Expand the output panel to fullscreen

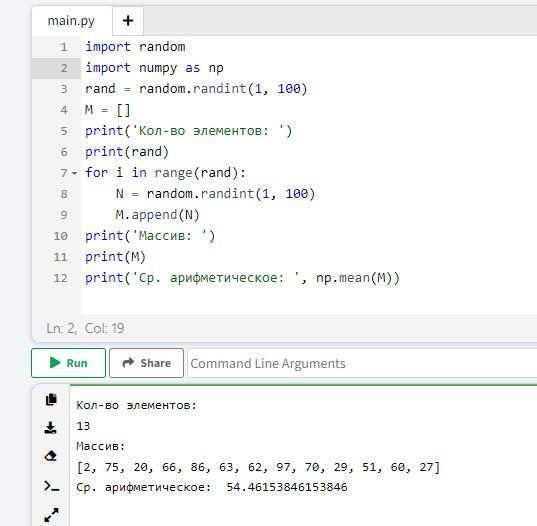click(51, 515)
